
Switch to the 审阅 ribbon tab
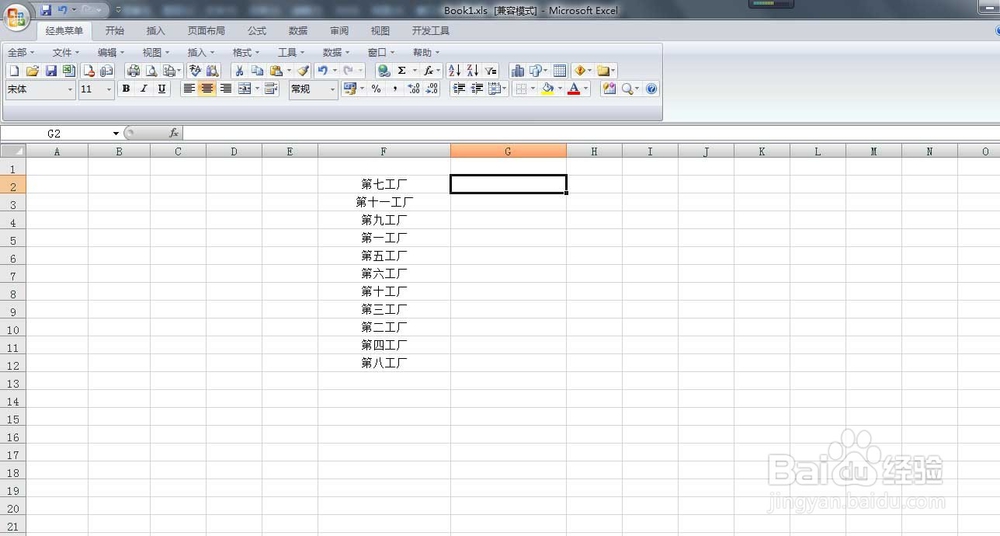tap(339, 31)
